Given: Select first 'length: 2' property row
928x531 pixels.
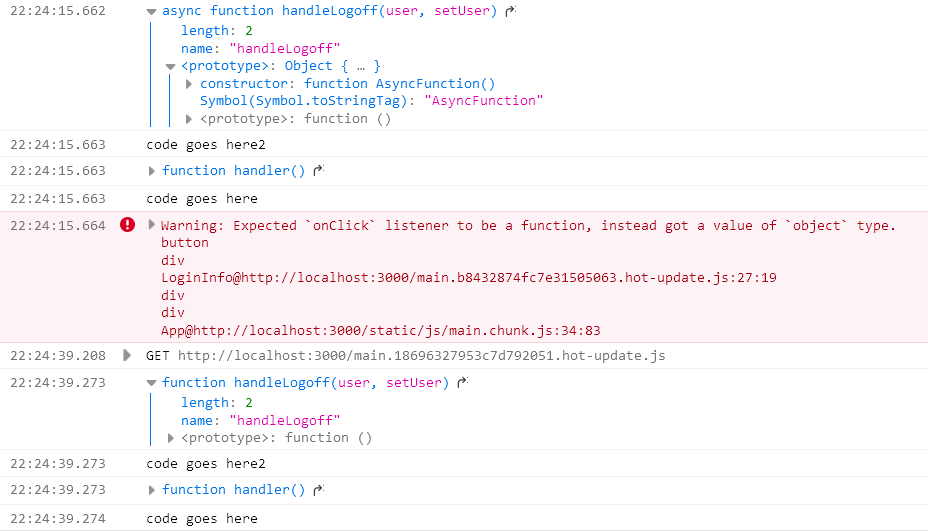Looking at the screenshot, I should click(x=217, y=31).
